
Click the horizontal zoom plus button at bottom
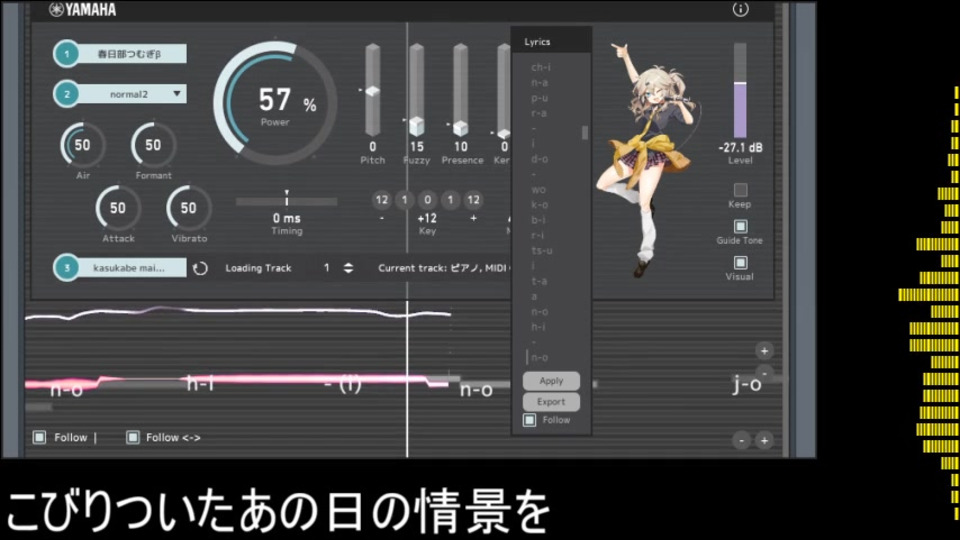(764, 440)
